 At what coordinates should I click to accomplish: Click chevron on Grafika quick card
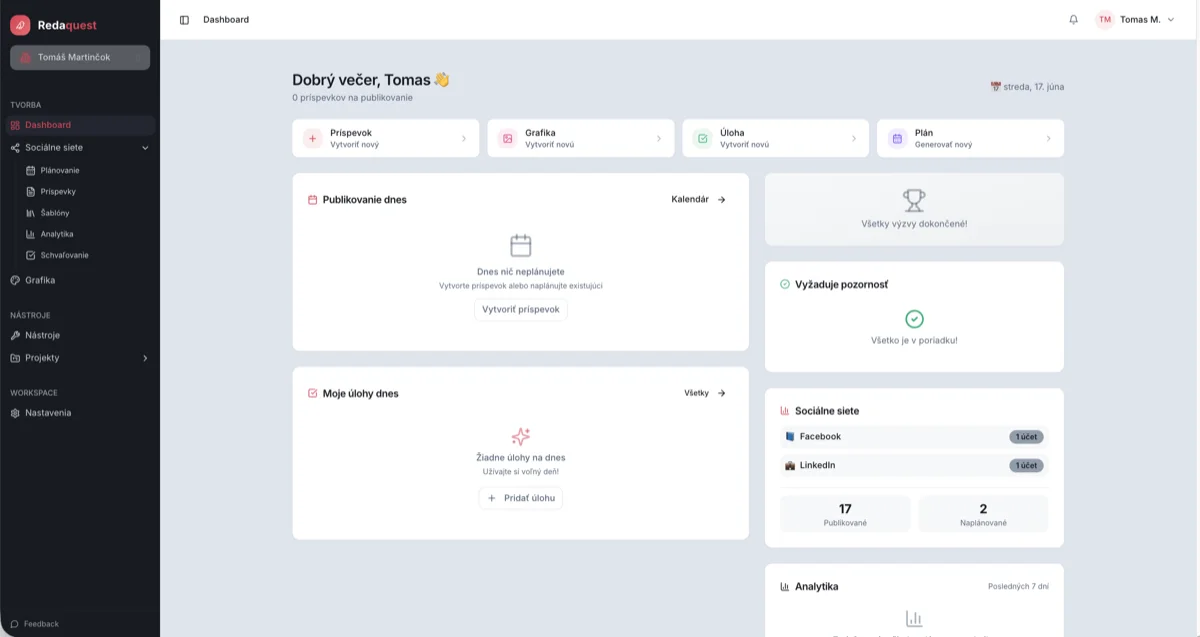point(659,139)
